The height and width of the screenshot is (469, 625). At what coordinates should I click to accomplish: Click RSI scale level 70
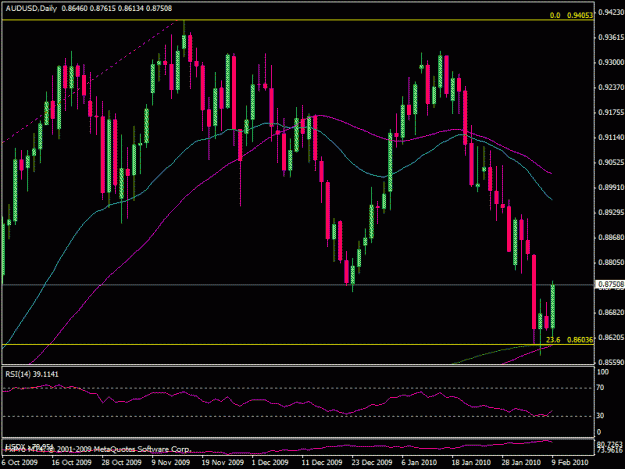click(x=600, y=388)
